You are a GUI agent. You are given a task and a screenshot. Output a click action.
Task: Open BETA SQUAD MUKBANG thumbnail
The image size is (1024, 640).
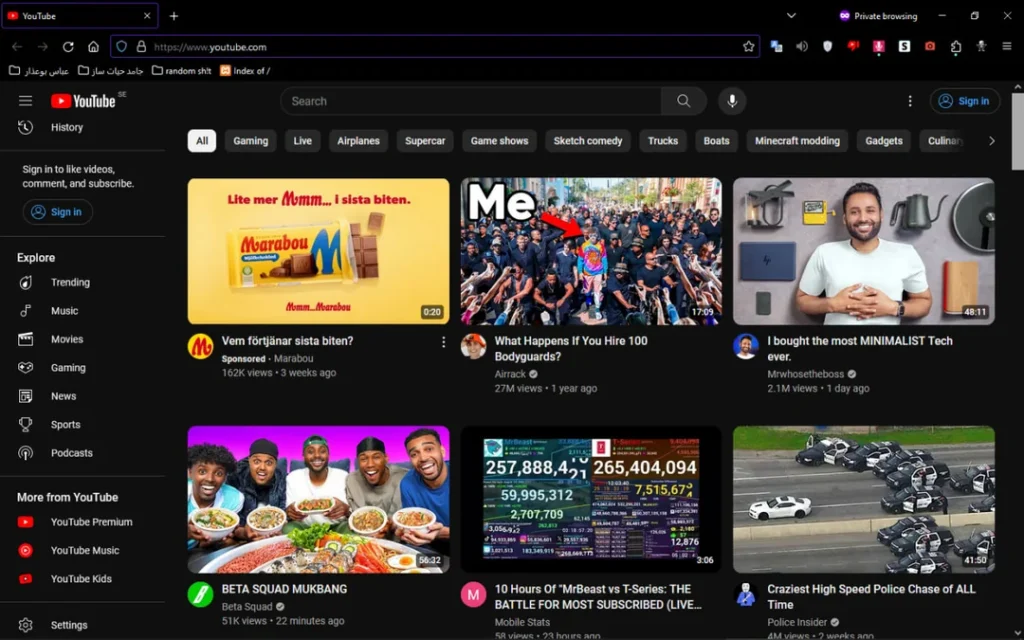click(318, 500)
